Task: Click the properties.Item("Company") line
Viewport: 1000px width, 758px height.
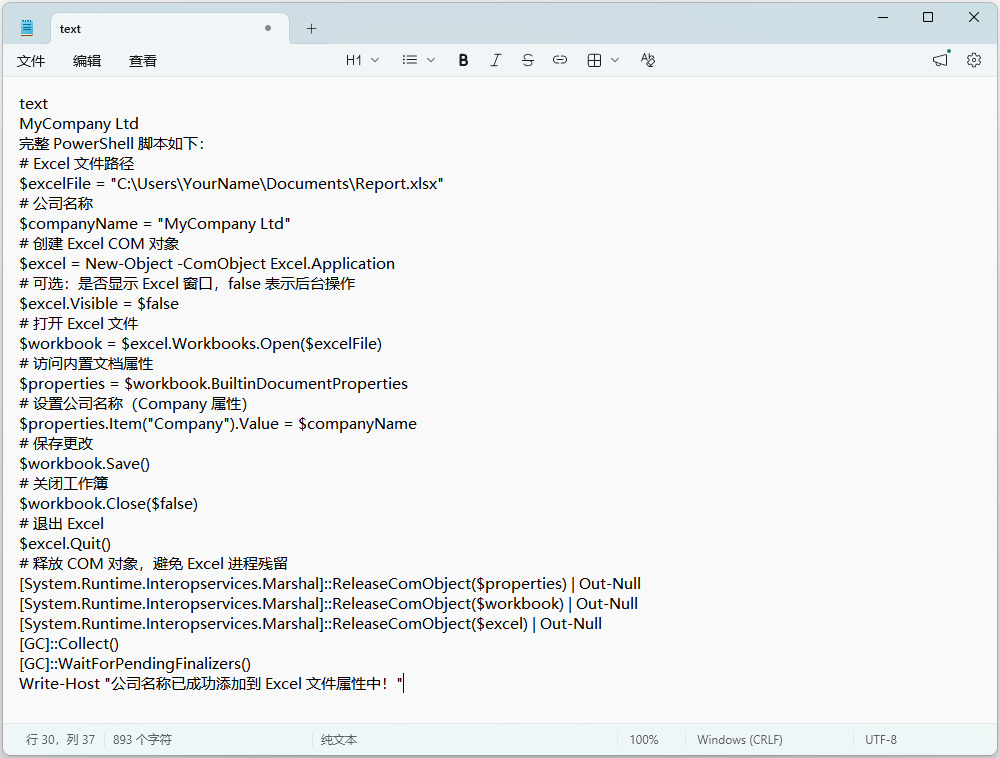Action: [x=218, y=423]
